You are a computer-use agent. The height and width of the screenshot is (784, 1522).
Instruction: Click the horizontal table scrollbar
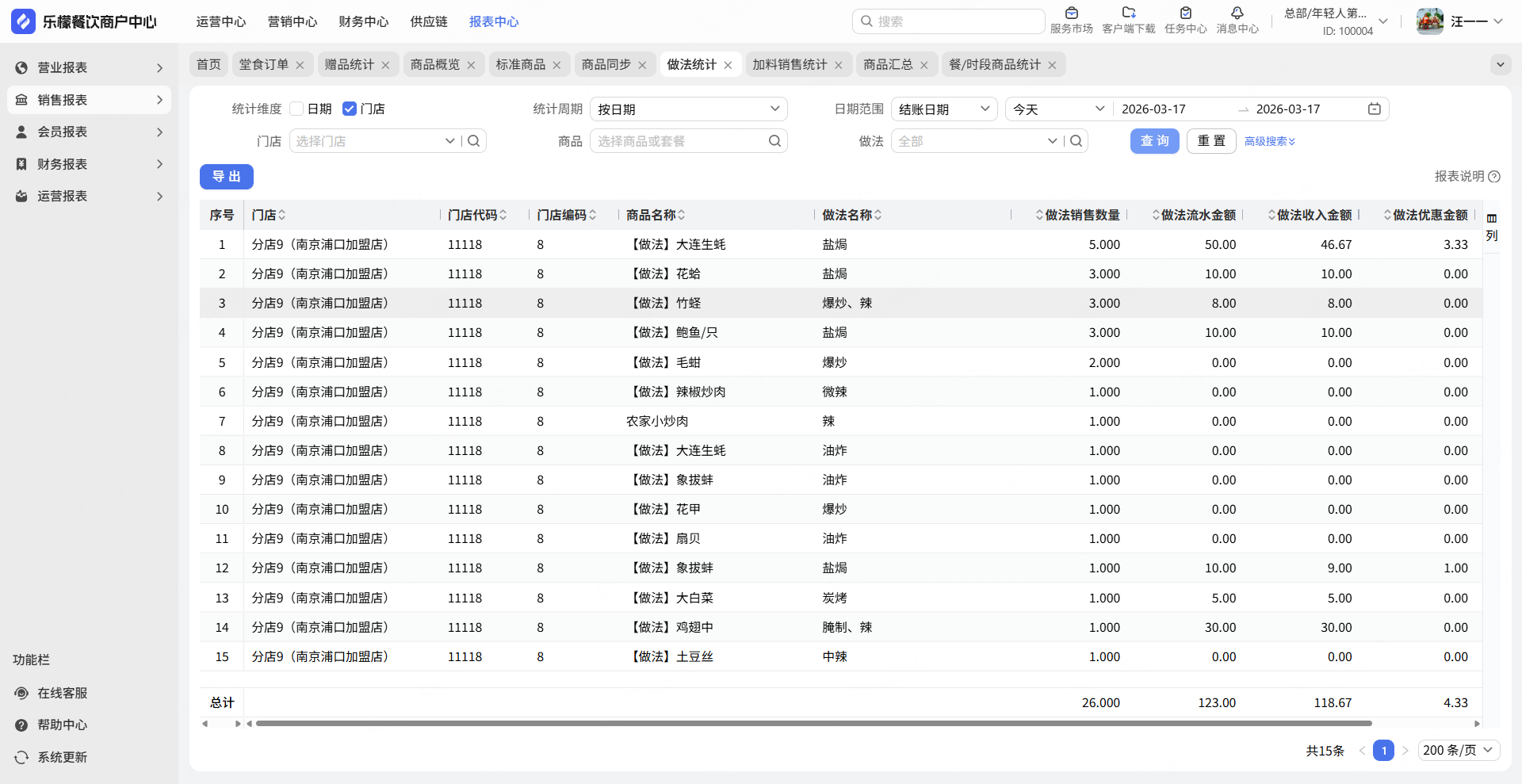pos(813,724)
